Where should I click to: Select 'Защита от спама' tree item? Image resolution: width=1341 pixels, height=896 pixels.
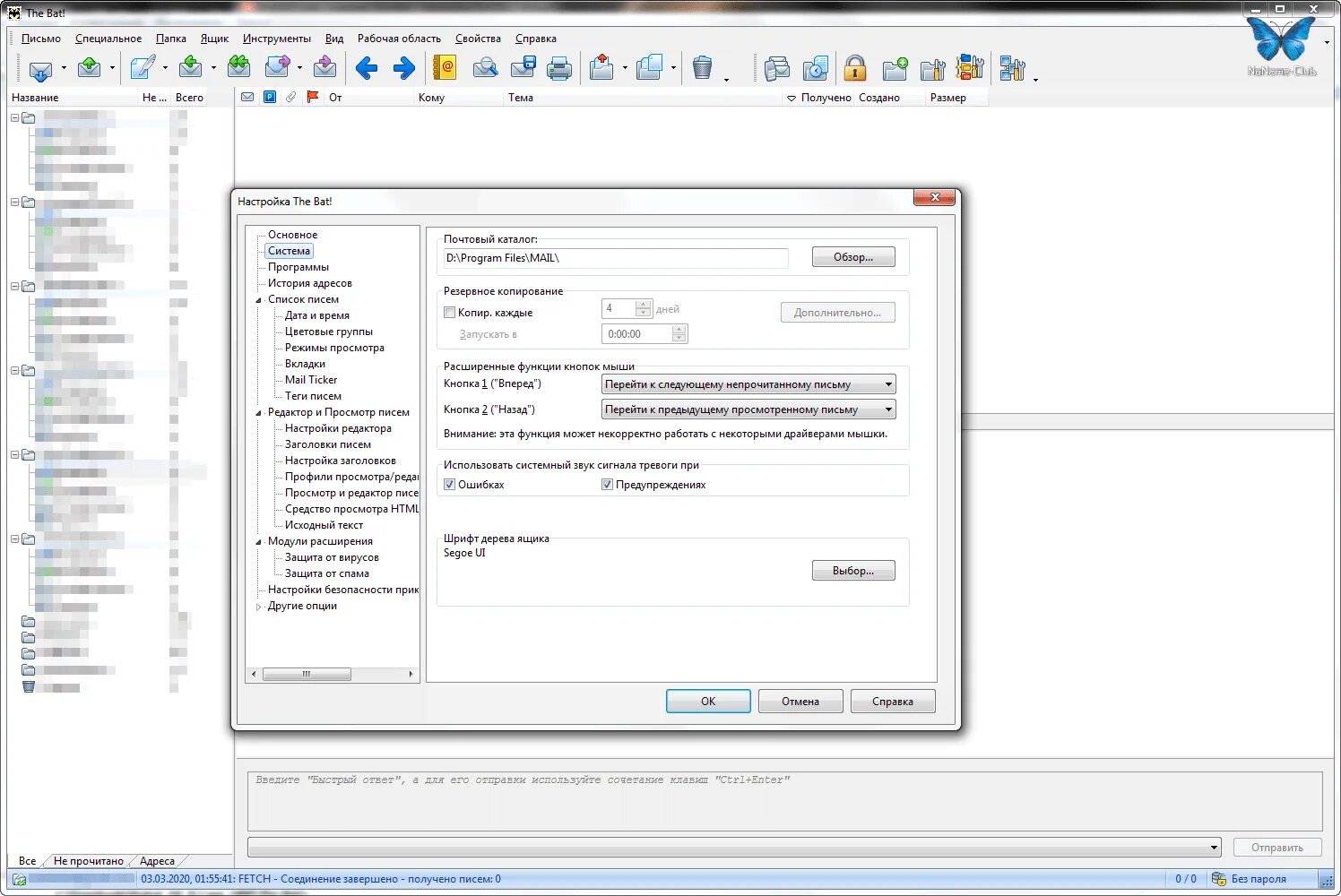[327, 573]
